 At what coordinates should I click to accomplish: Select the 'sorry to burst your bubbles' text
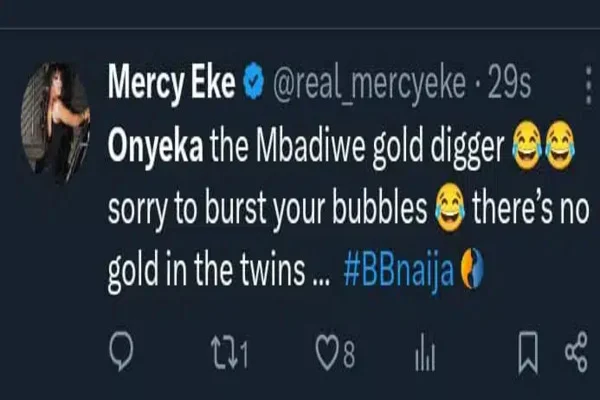point(267,210)
